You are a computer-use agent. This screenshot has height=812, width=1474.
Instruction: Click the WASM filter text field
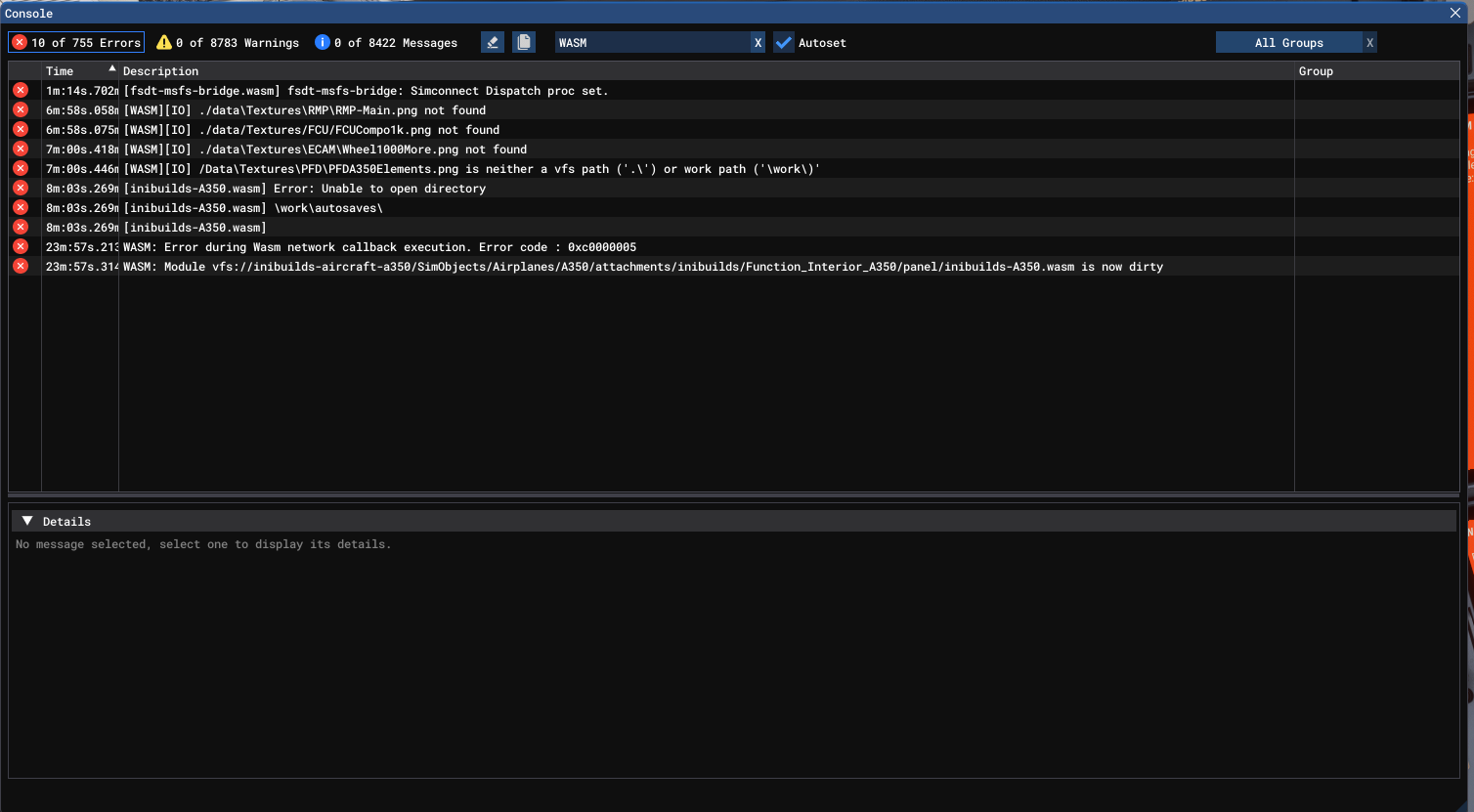[x=651, y=43]
